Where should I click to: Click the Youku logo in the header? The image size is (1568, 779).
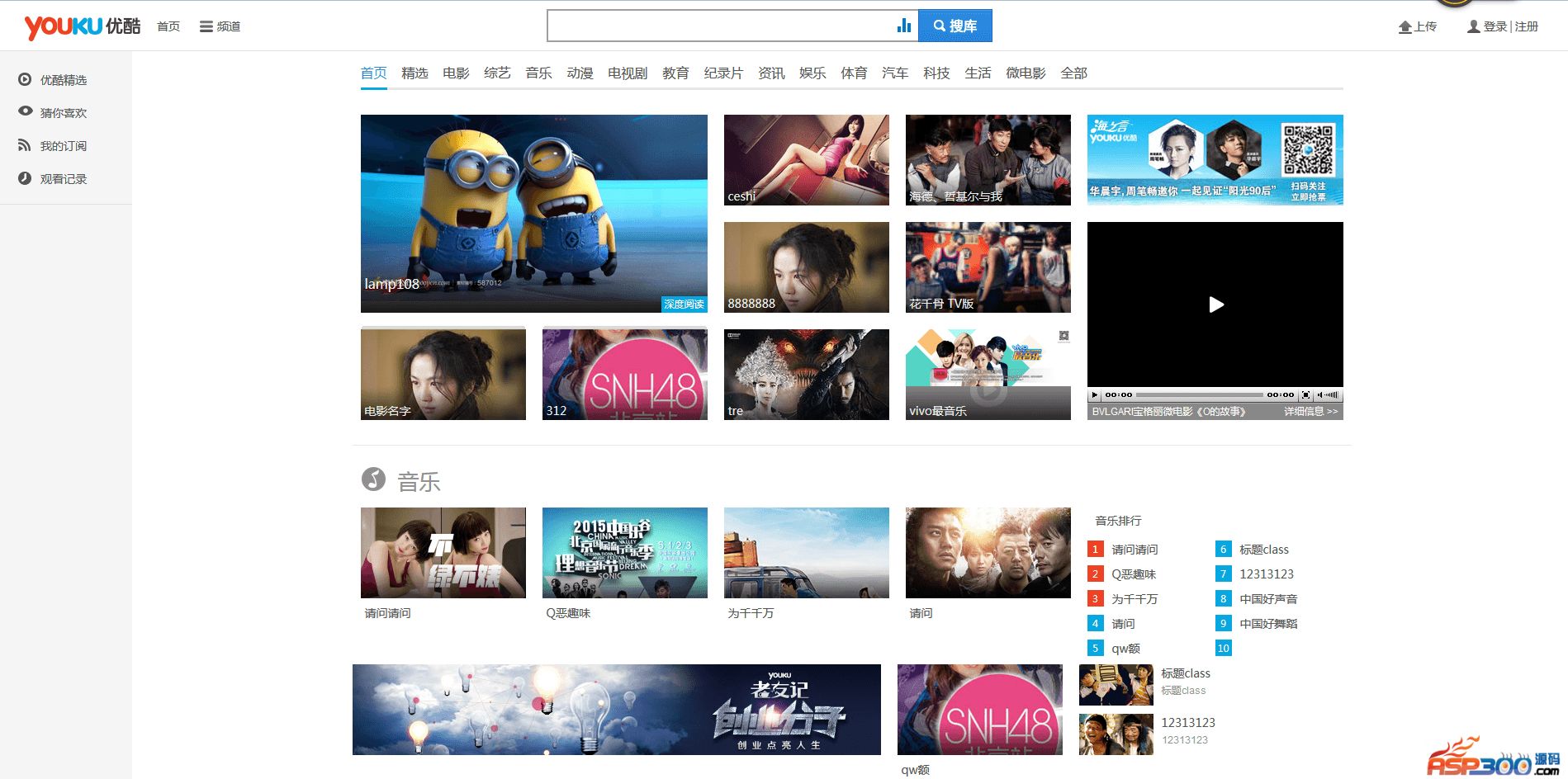point(82,26)
